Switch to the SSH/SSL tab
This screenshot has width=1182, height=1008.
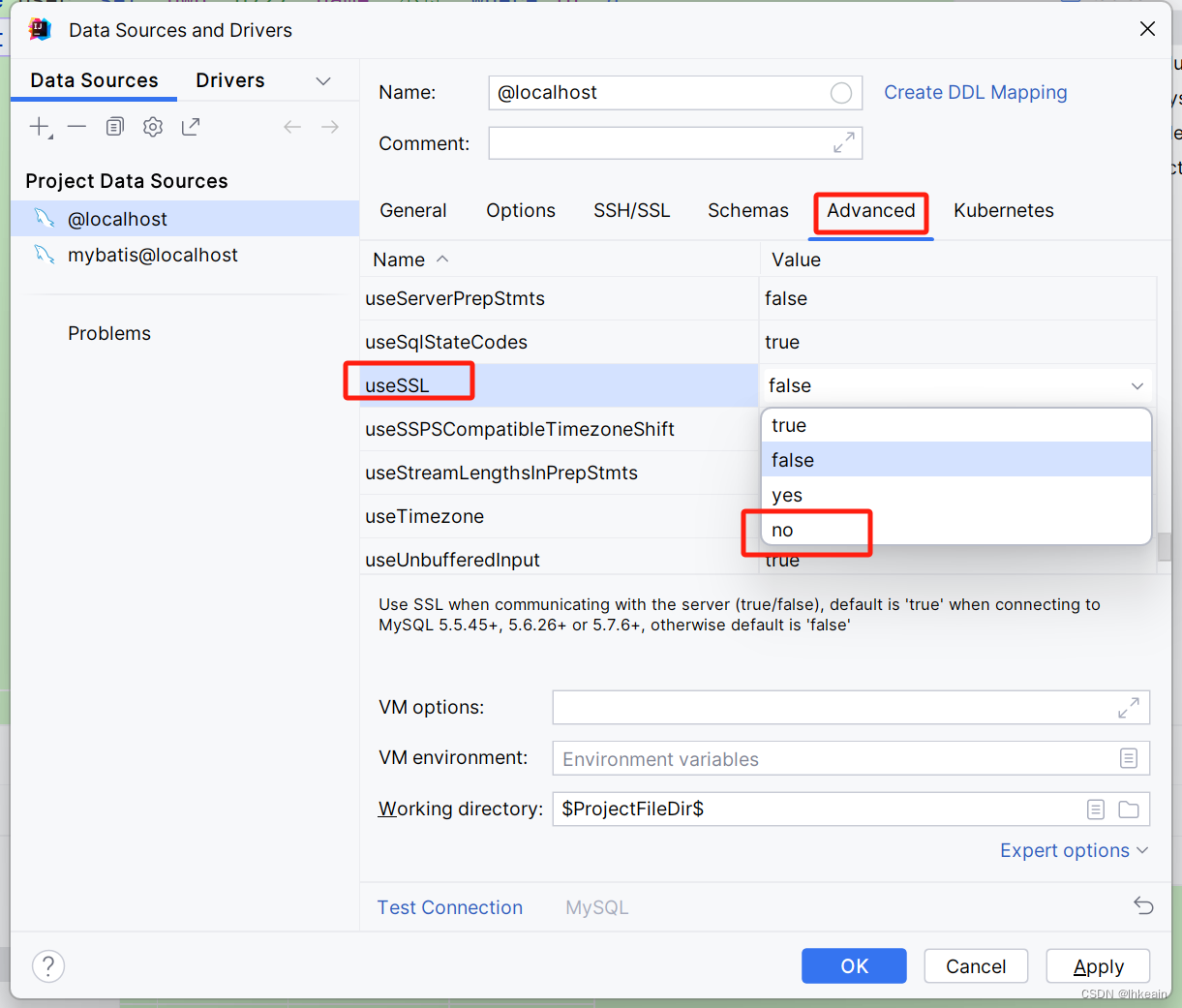coord(632,211)
